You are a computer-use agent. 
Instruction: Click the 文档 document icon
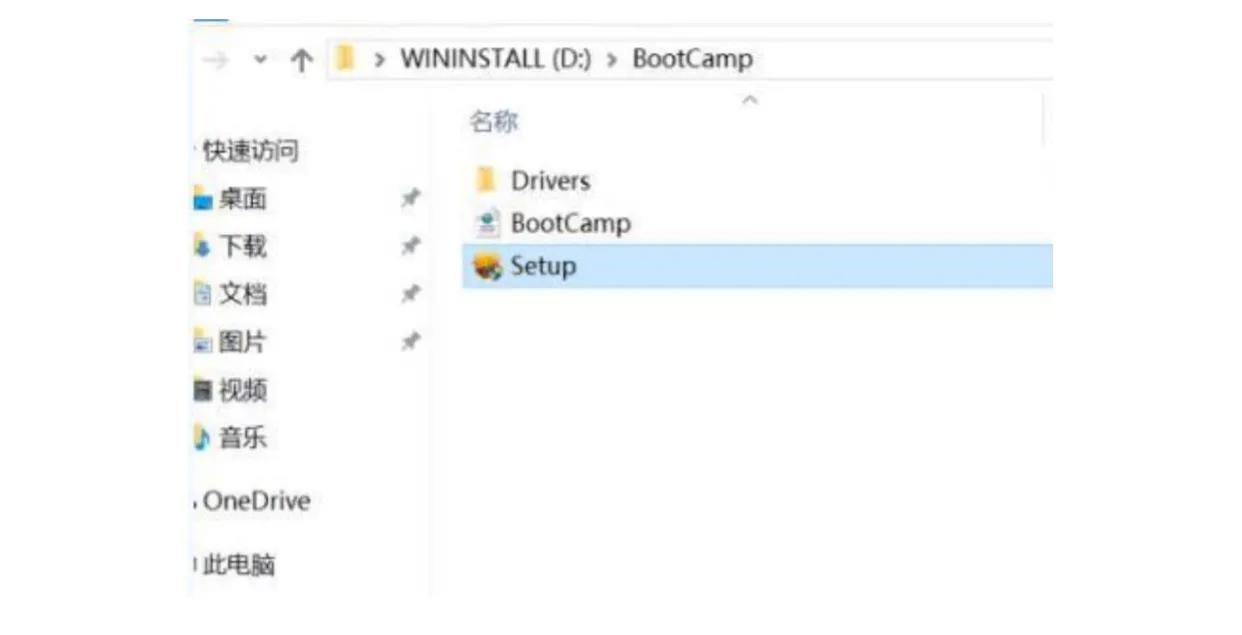203,294
